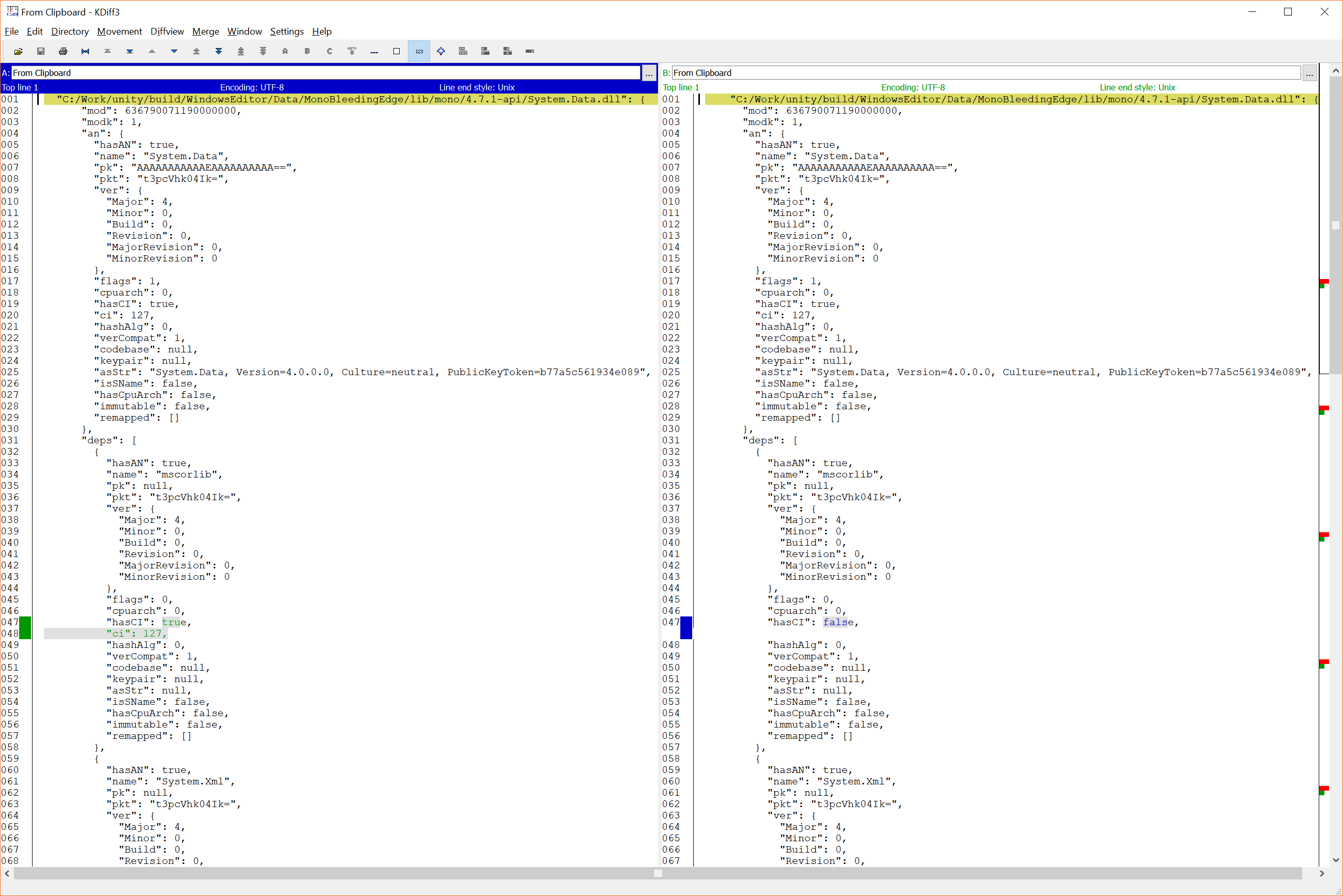
Task: Go to current delta icon
Action: pyautogui.click(x=85, y=52)
